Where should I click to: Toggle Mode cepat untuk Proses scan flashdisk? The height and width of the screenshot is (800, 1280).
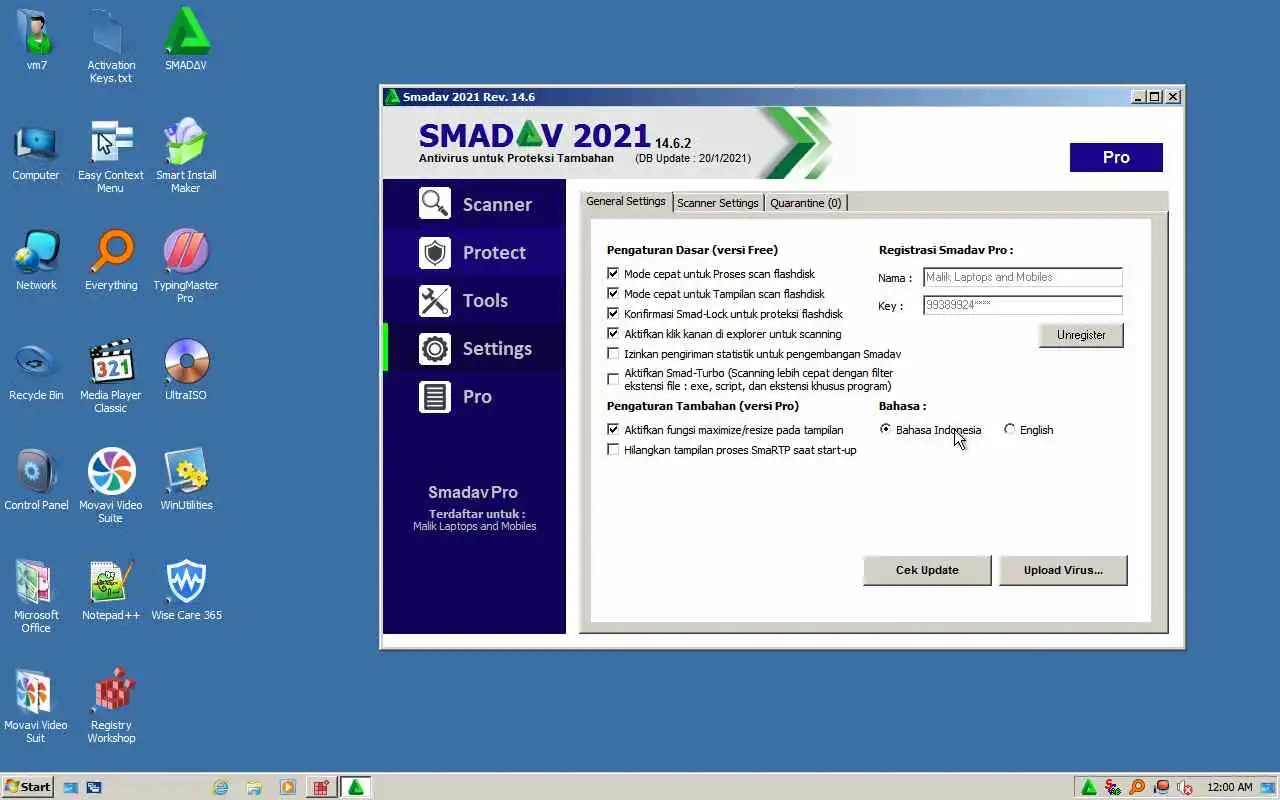(613, 273)
